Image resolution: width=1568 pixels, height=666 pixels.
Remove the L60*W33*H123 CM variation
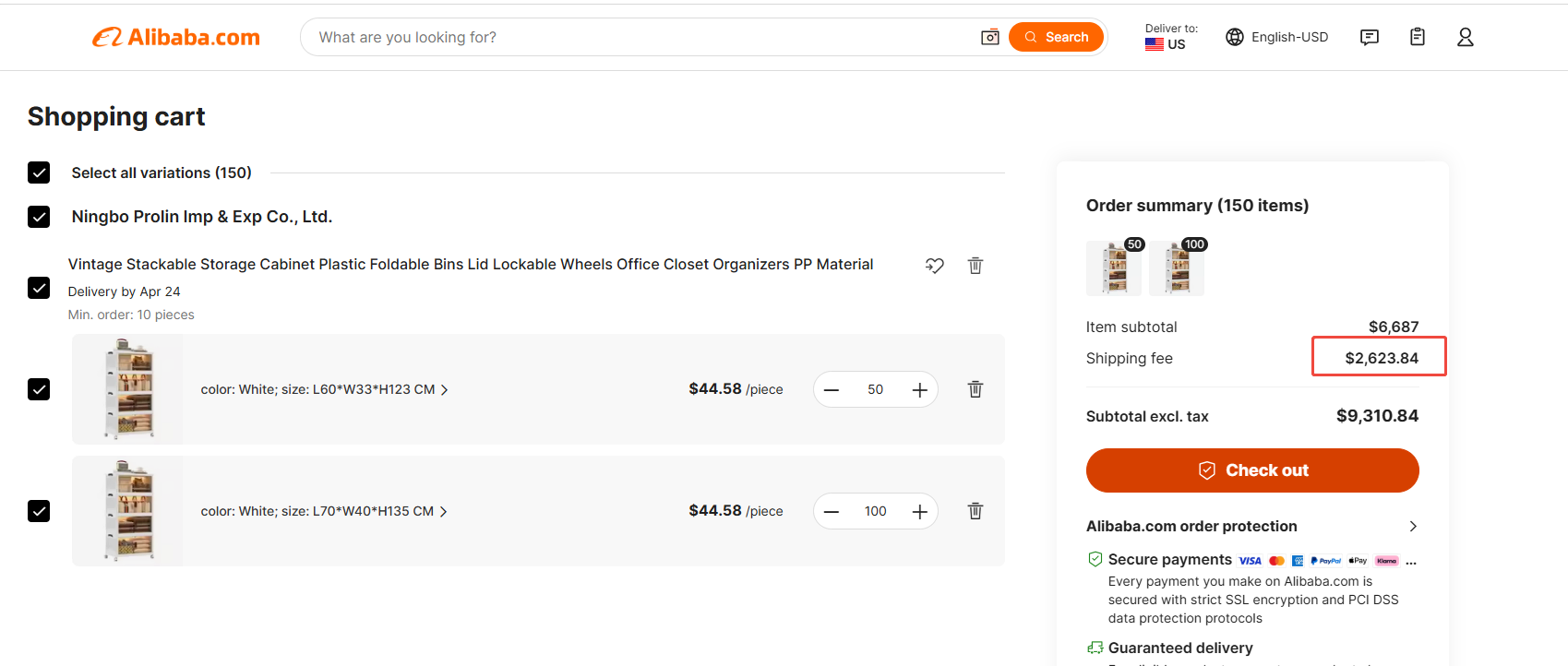click(x=975, y=389)
